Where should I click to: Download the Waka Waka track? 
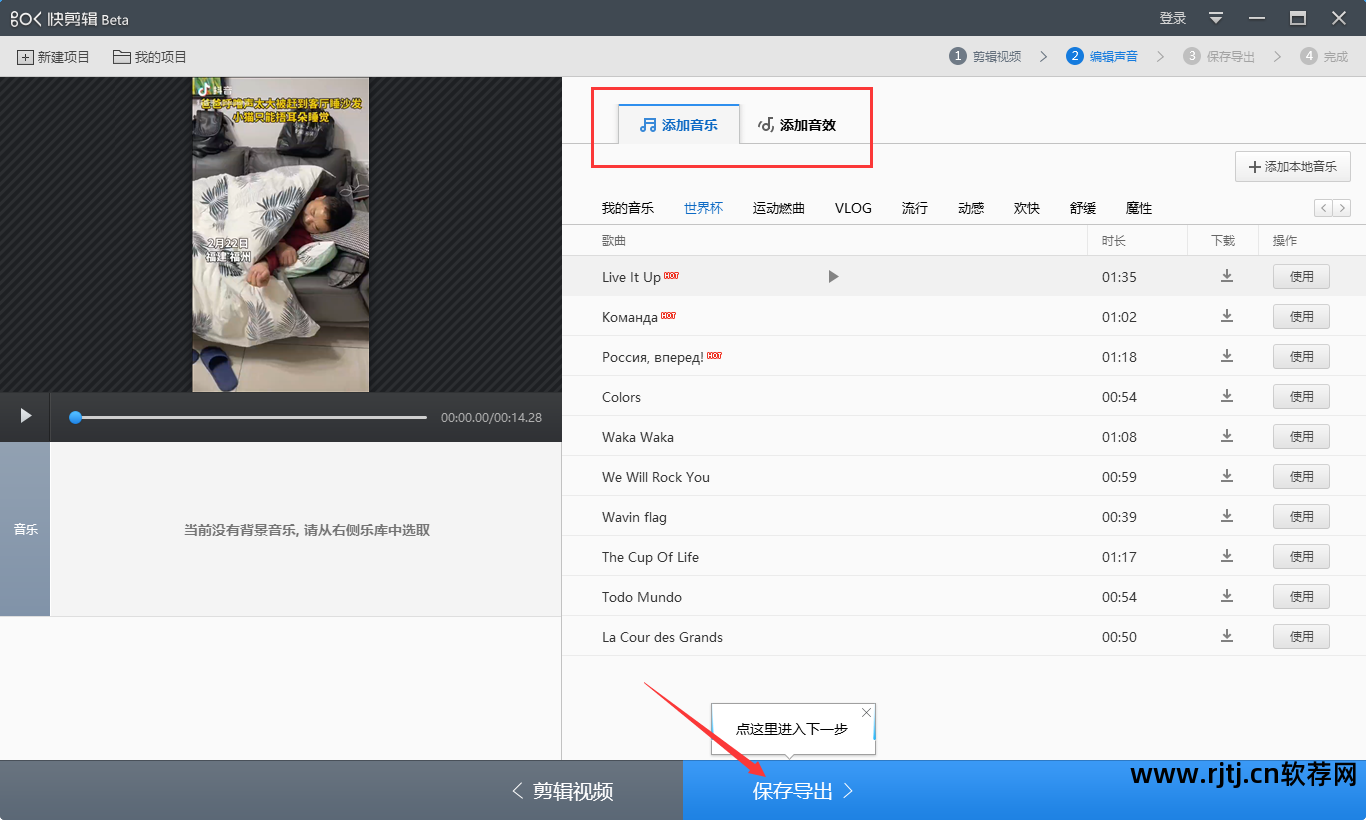[1227, 437]
